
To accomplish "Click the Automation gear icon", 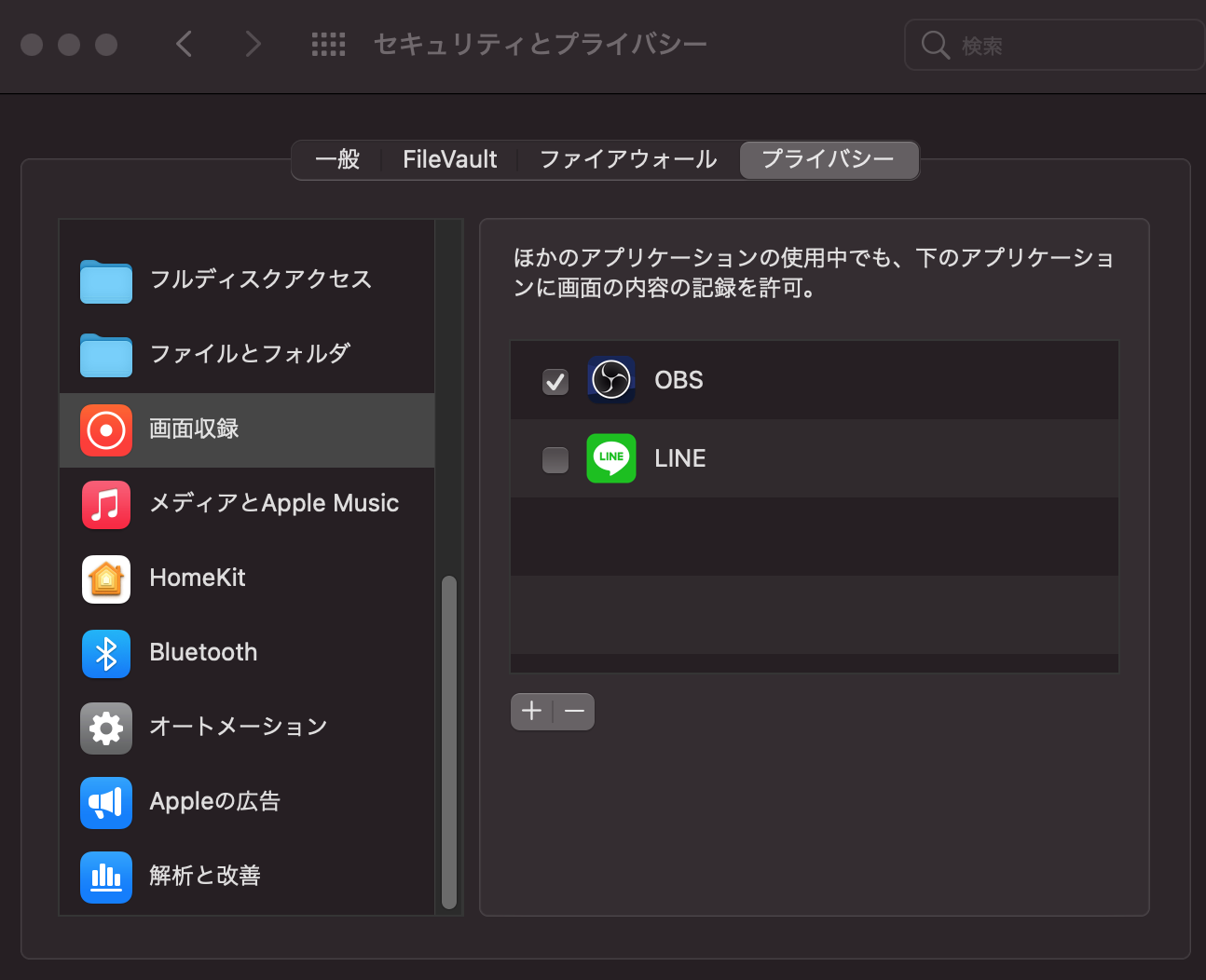I will coord(106,728).
